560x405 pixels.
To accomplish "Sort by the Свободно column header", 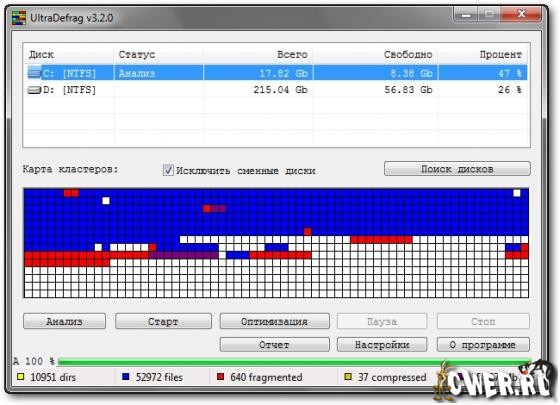I will tap(375, 55).
